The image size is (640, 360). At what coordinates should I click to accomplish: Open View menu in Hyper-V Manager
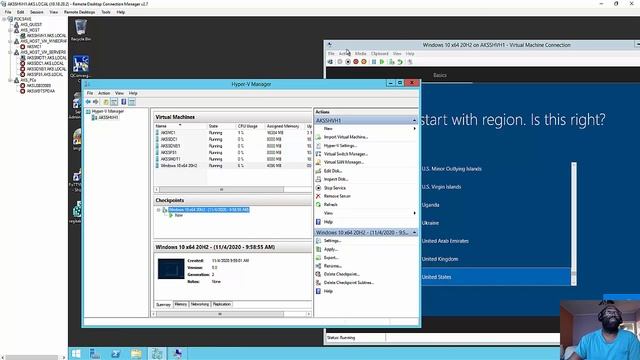(119, 93)
